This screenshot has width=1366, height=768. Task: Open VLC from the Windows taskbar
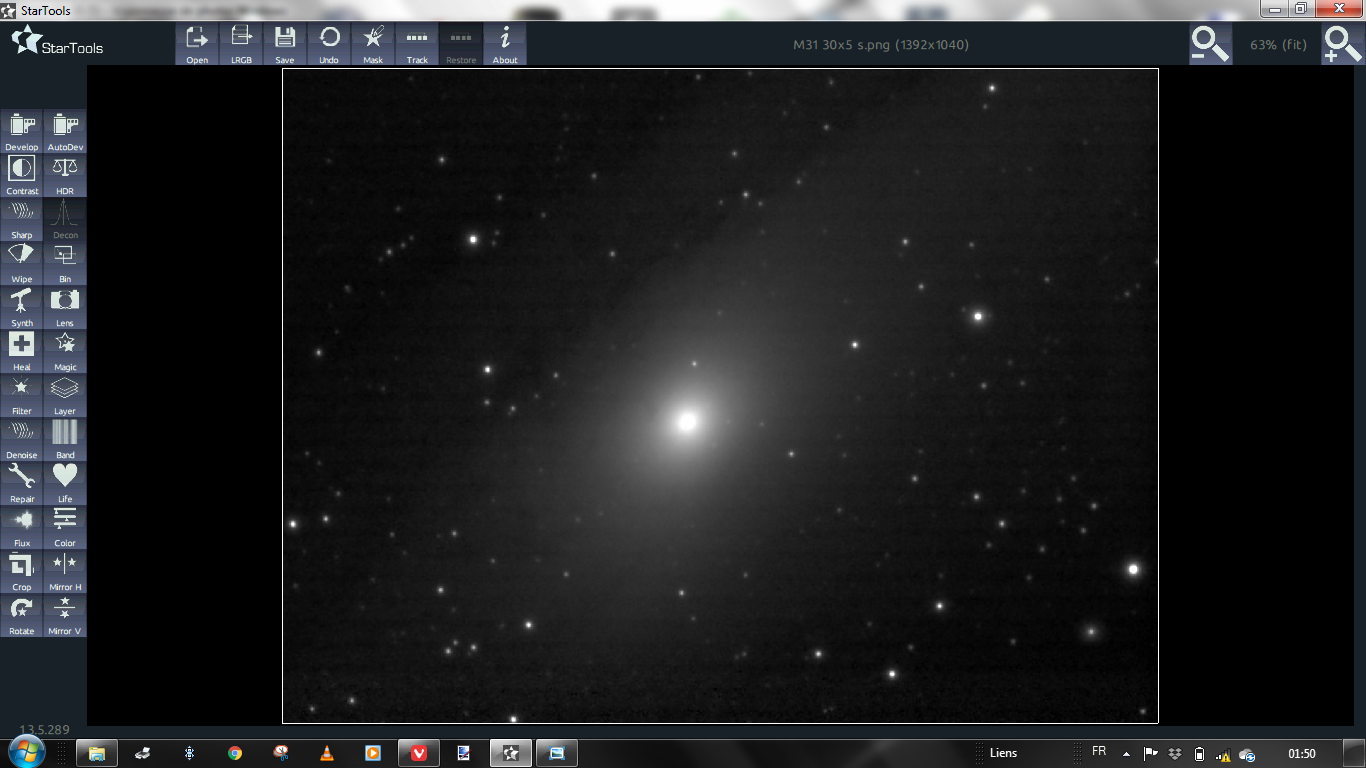[x=326, y=753]
